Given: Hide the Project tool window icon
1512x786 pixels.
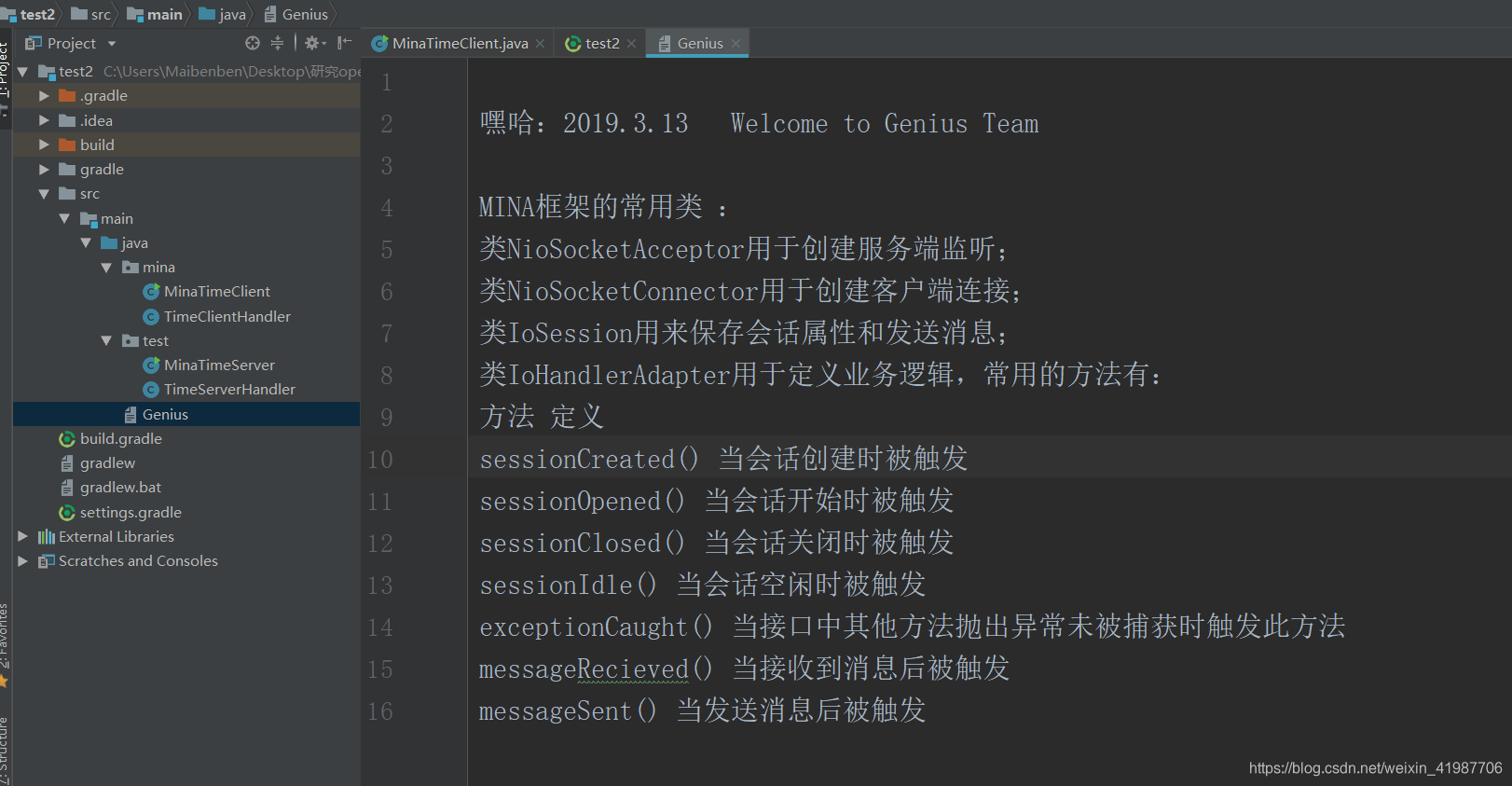Looking at the screenshot, I should pyautogui.click(x=344, y=43).
